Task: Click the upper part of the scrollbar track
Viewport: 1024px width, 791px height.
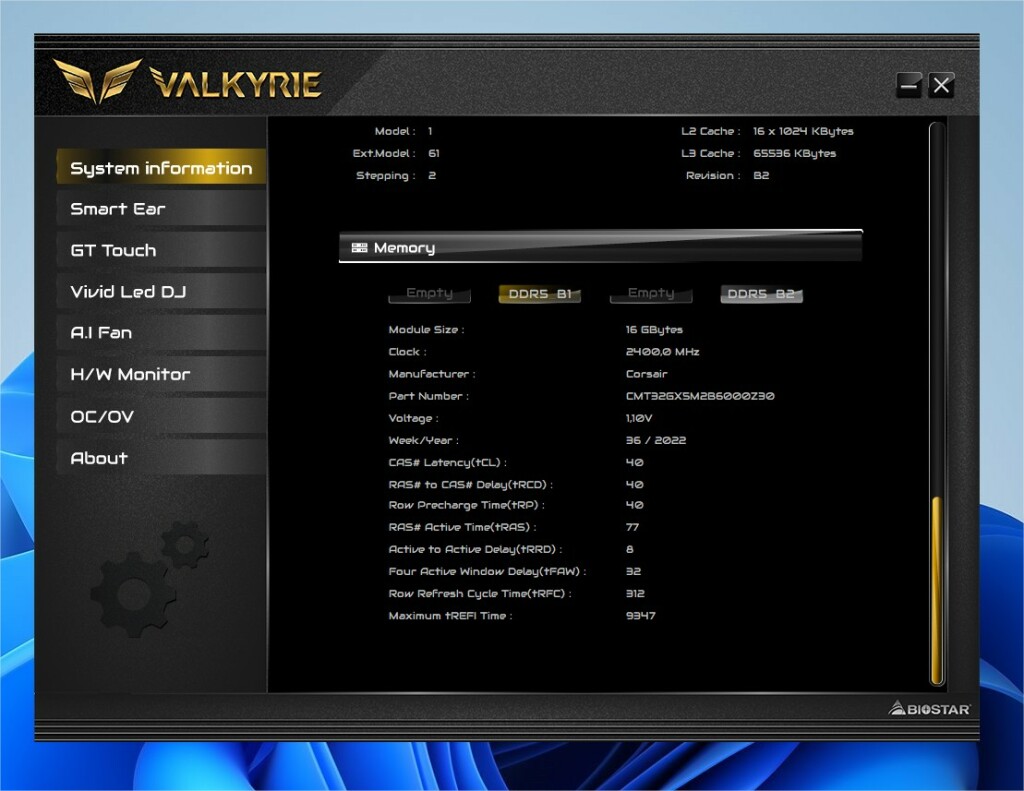Action: [936, 307]
